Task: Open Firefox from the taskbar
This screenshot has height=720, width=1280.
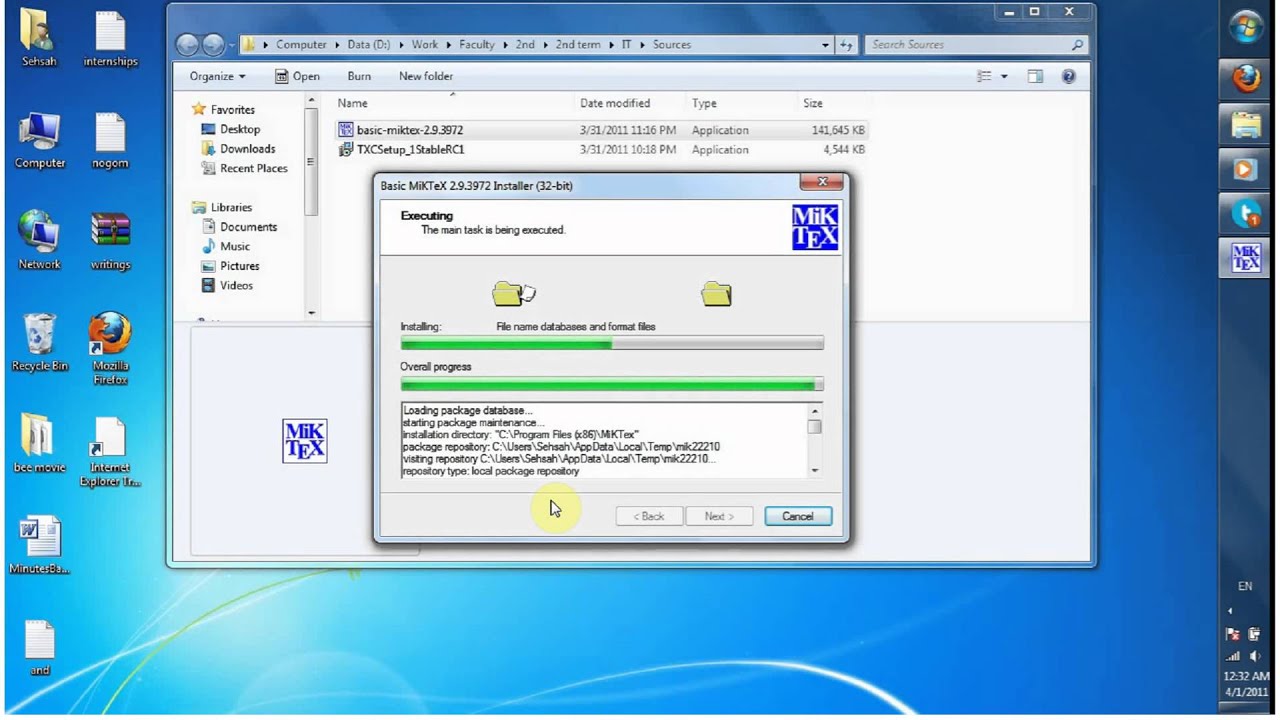Action: coord(1245,78)
